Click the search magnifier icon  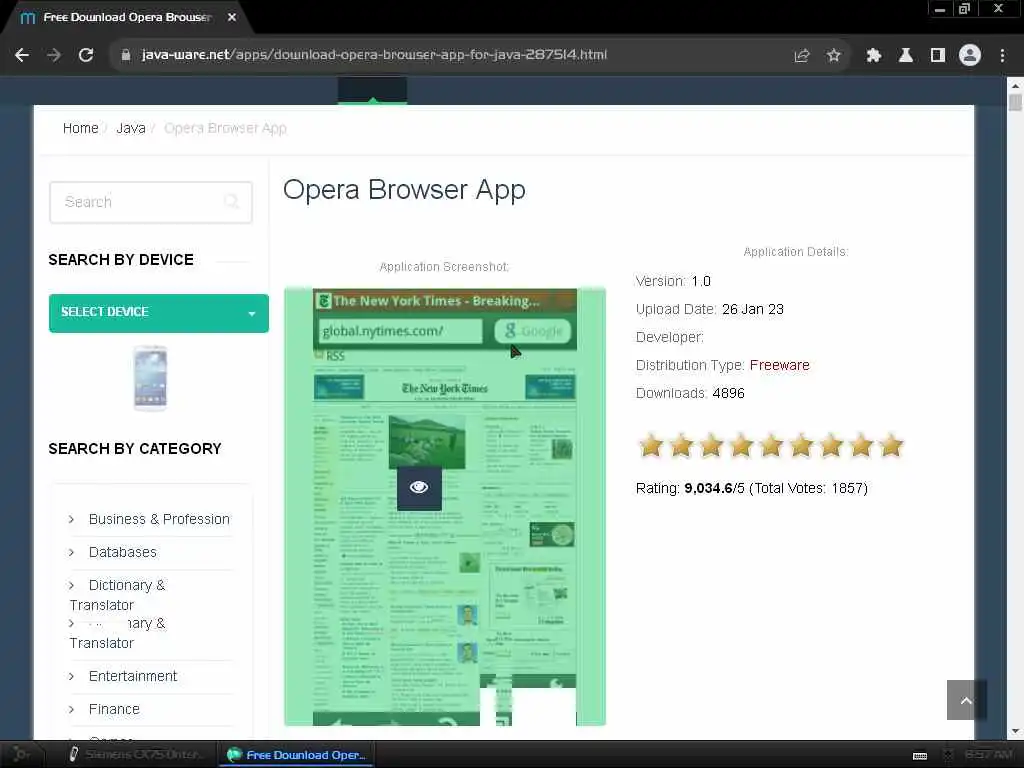(x=231, y=202)
